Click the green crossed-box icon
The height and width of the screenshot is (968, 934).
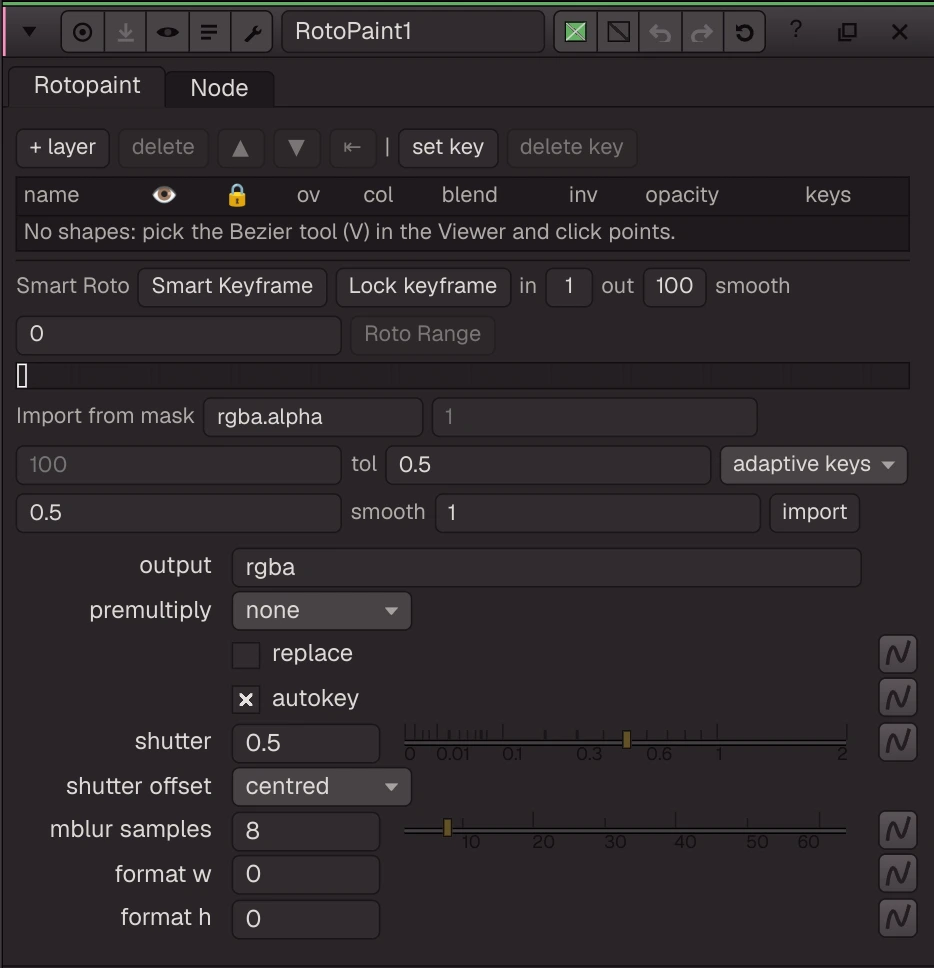tap(575, 31)
